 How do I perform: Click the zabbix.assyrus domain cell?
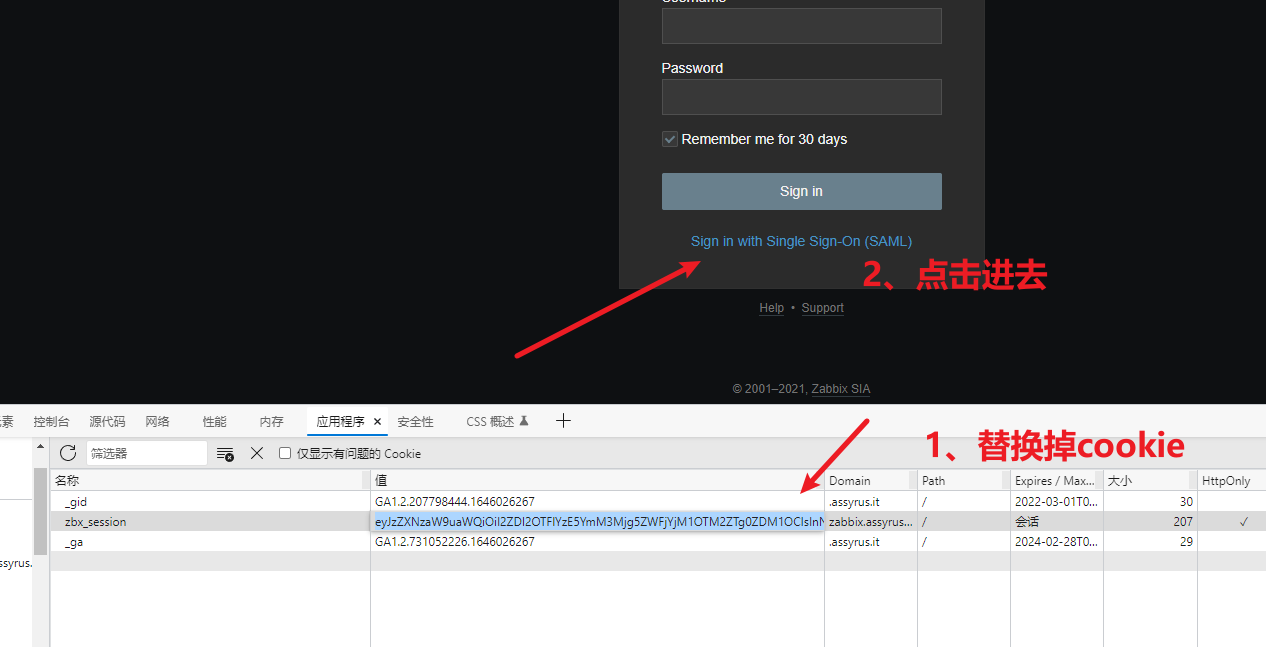tap(871, 522)
